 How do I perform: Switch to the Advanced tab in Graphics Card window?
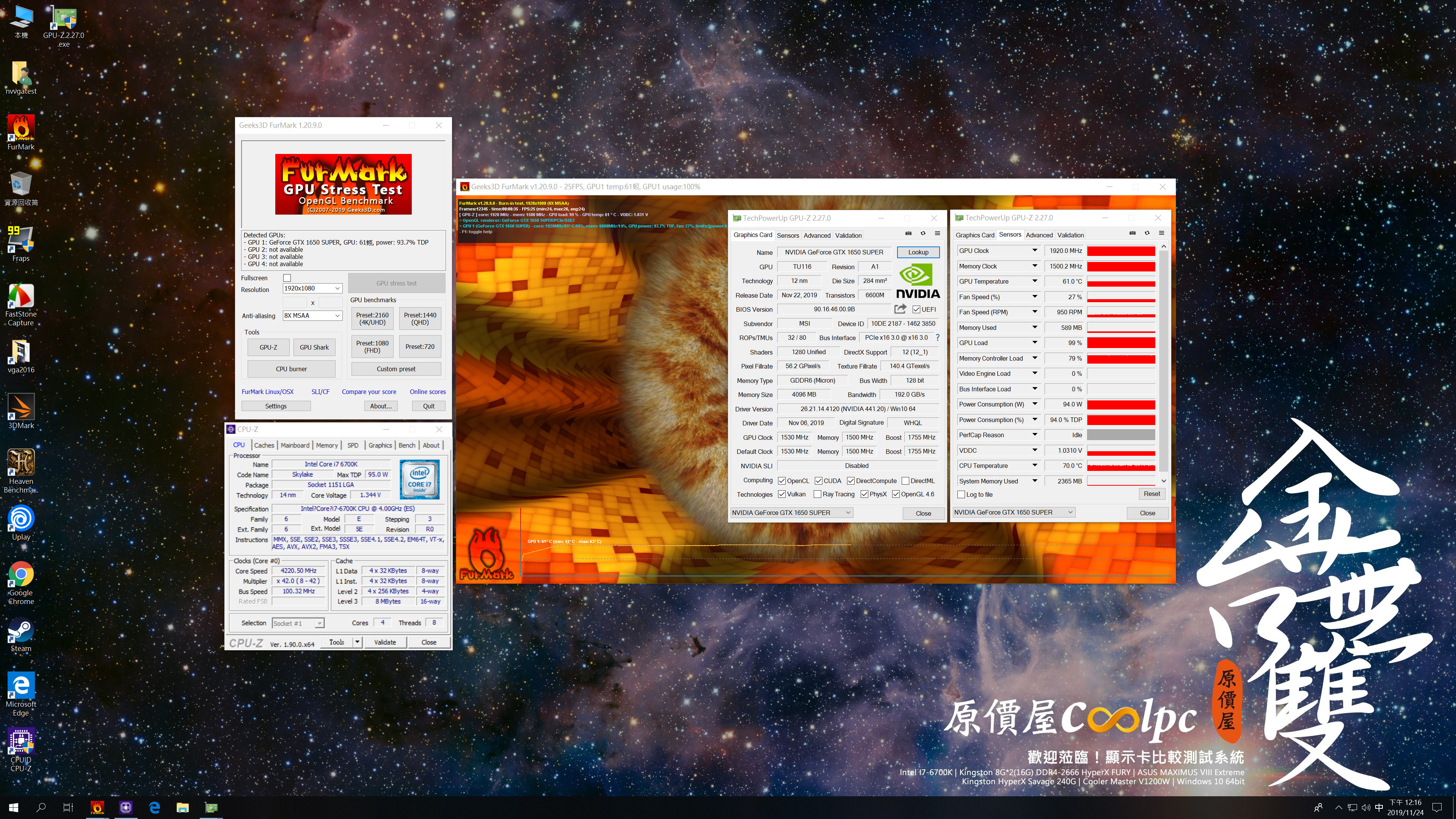[817, 235]
